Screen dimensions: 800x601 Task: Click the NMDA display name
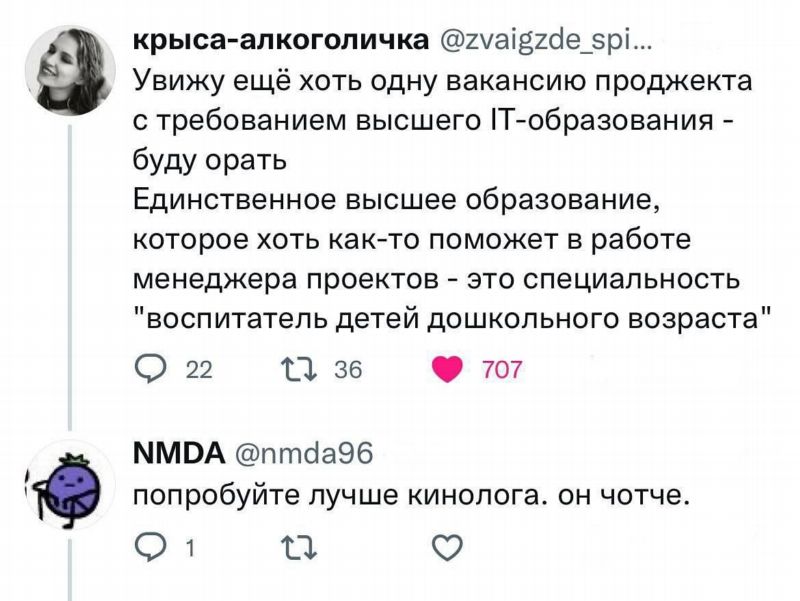click(x=179, y=453)
